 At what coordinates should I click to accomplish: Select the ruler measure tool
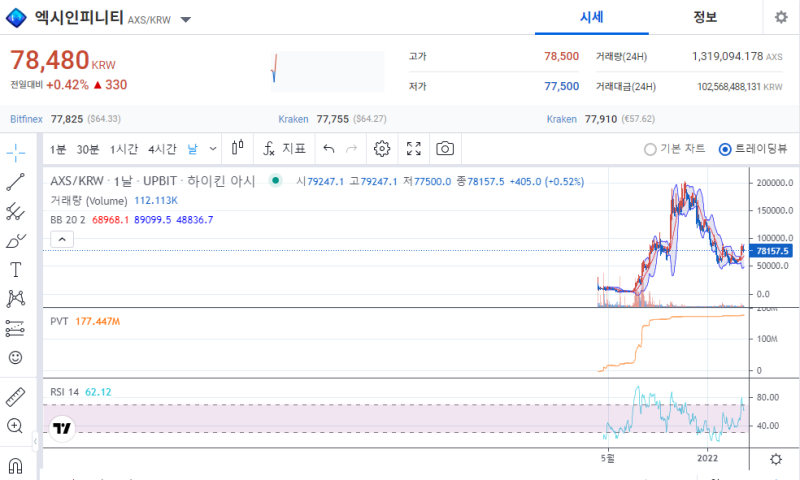(x=15, y=397)
